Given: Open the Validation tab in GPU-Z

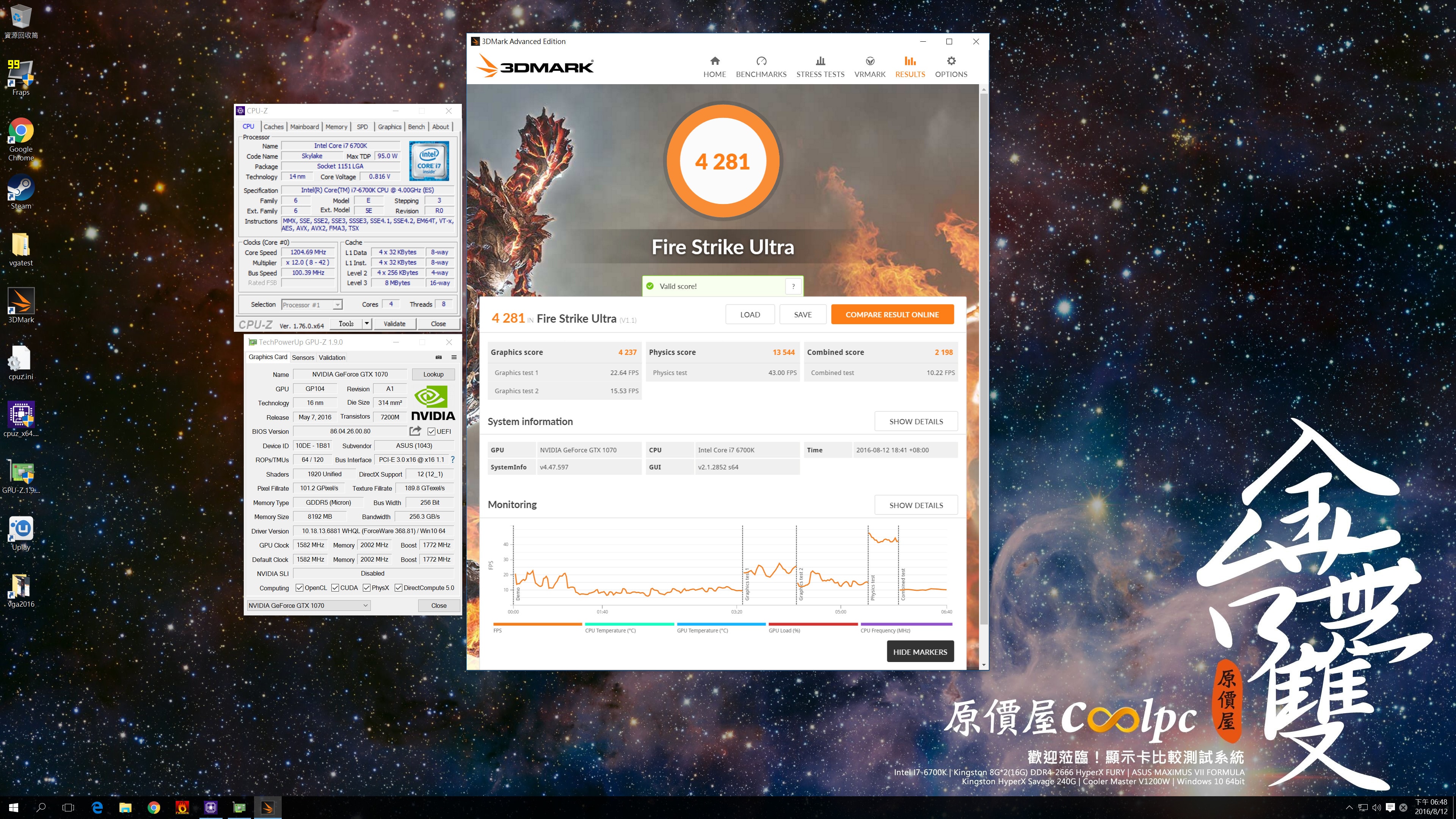Looking at the screenshot, I should point(332,357).
